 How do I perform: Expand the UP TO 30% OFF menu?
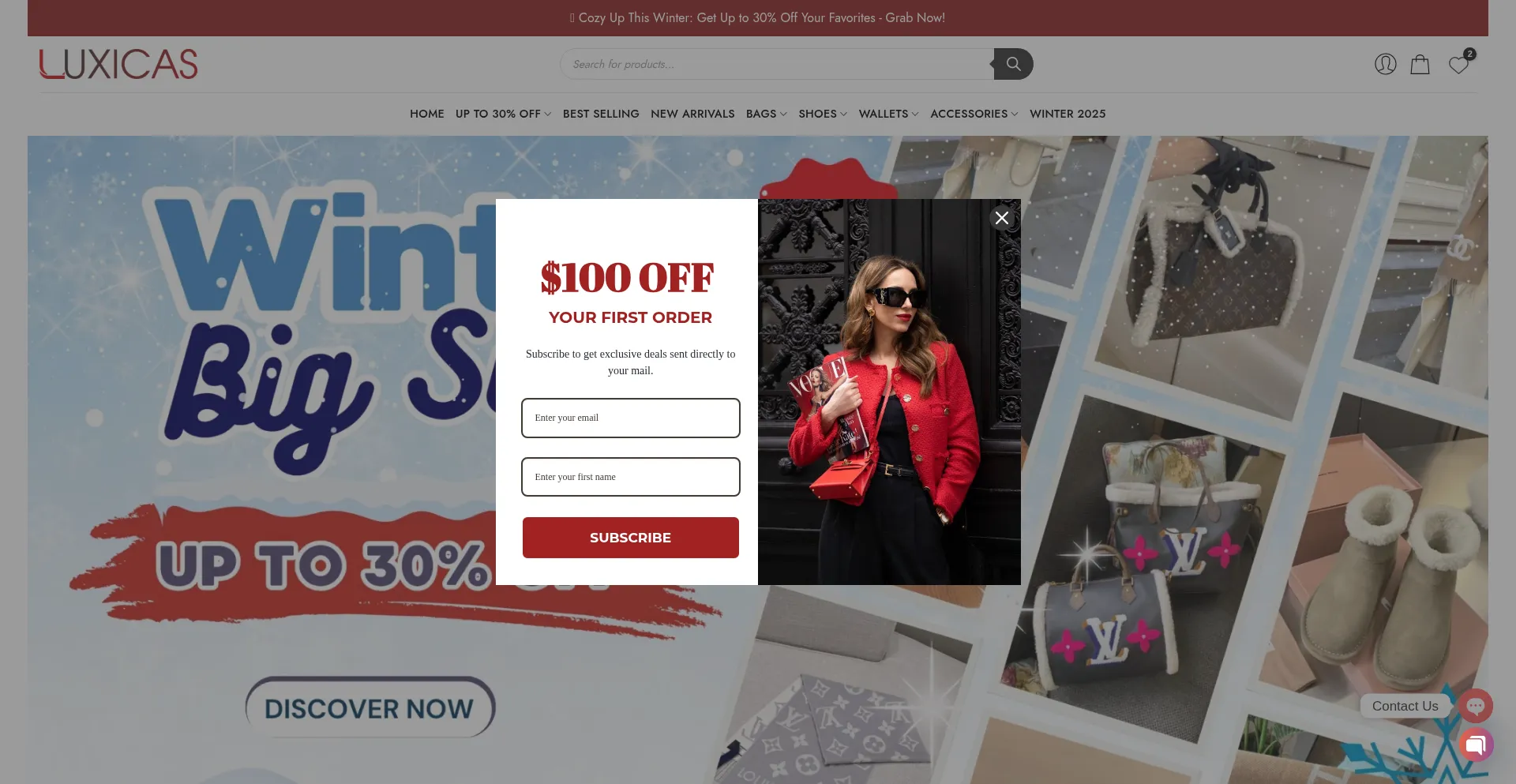[503, 114]
